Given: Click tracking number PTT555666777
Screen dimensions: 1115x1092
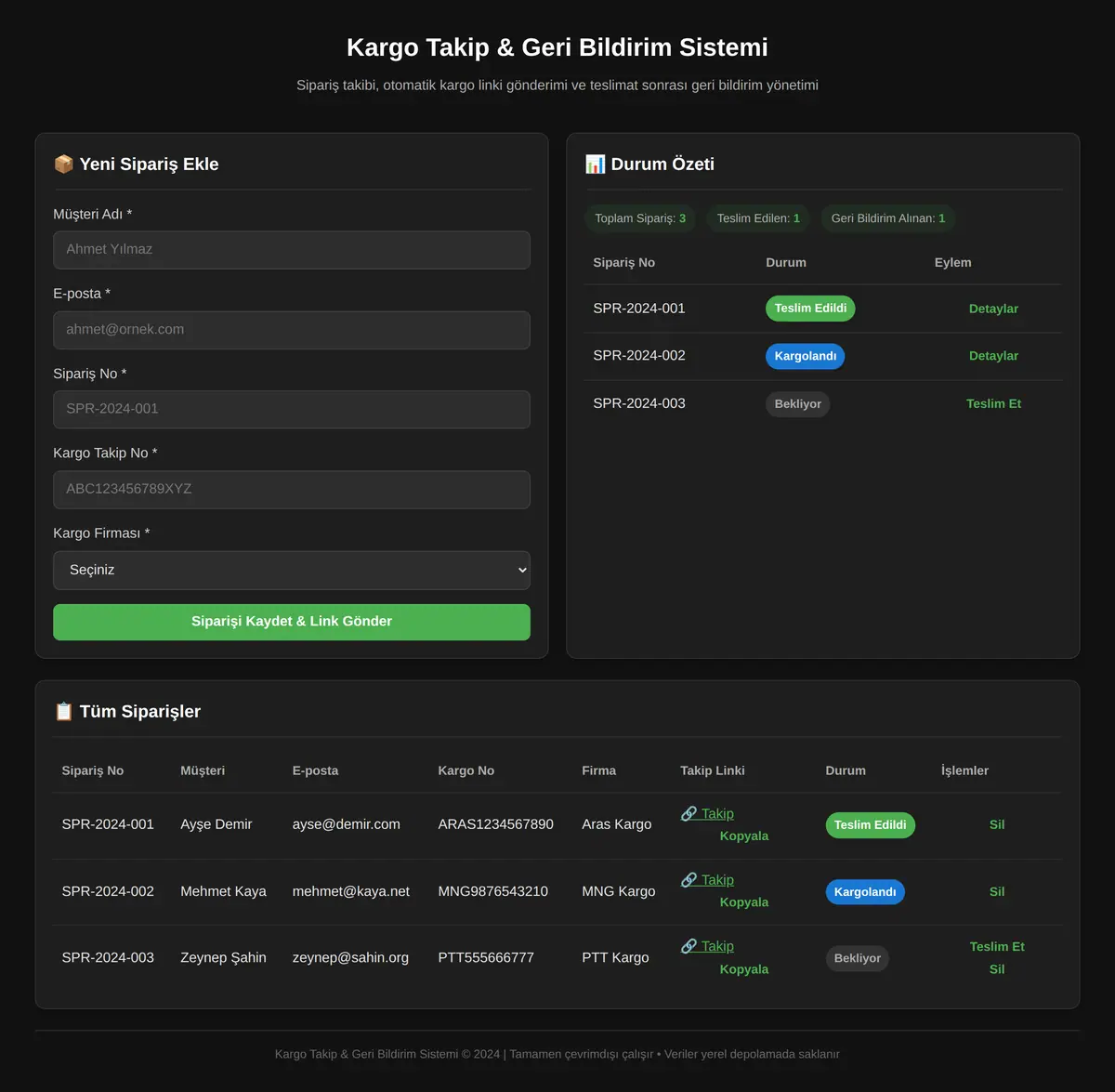Looking at the screenshot, I should [486, 957].
